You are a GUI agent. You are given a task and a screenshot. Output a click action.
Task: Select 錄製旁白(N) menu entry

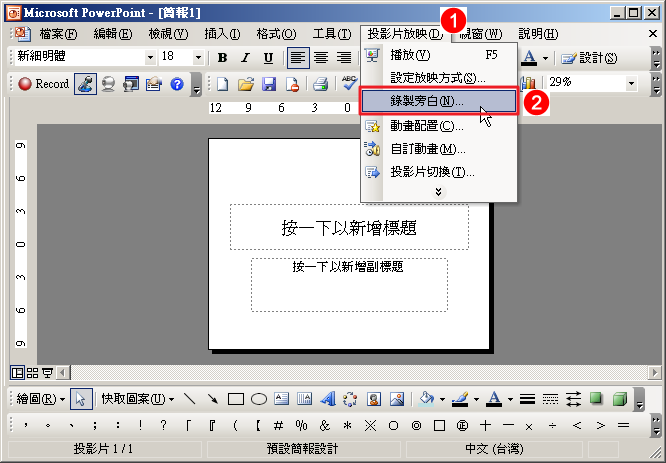pyautogui.click(x=439, y=101)
